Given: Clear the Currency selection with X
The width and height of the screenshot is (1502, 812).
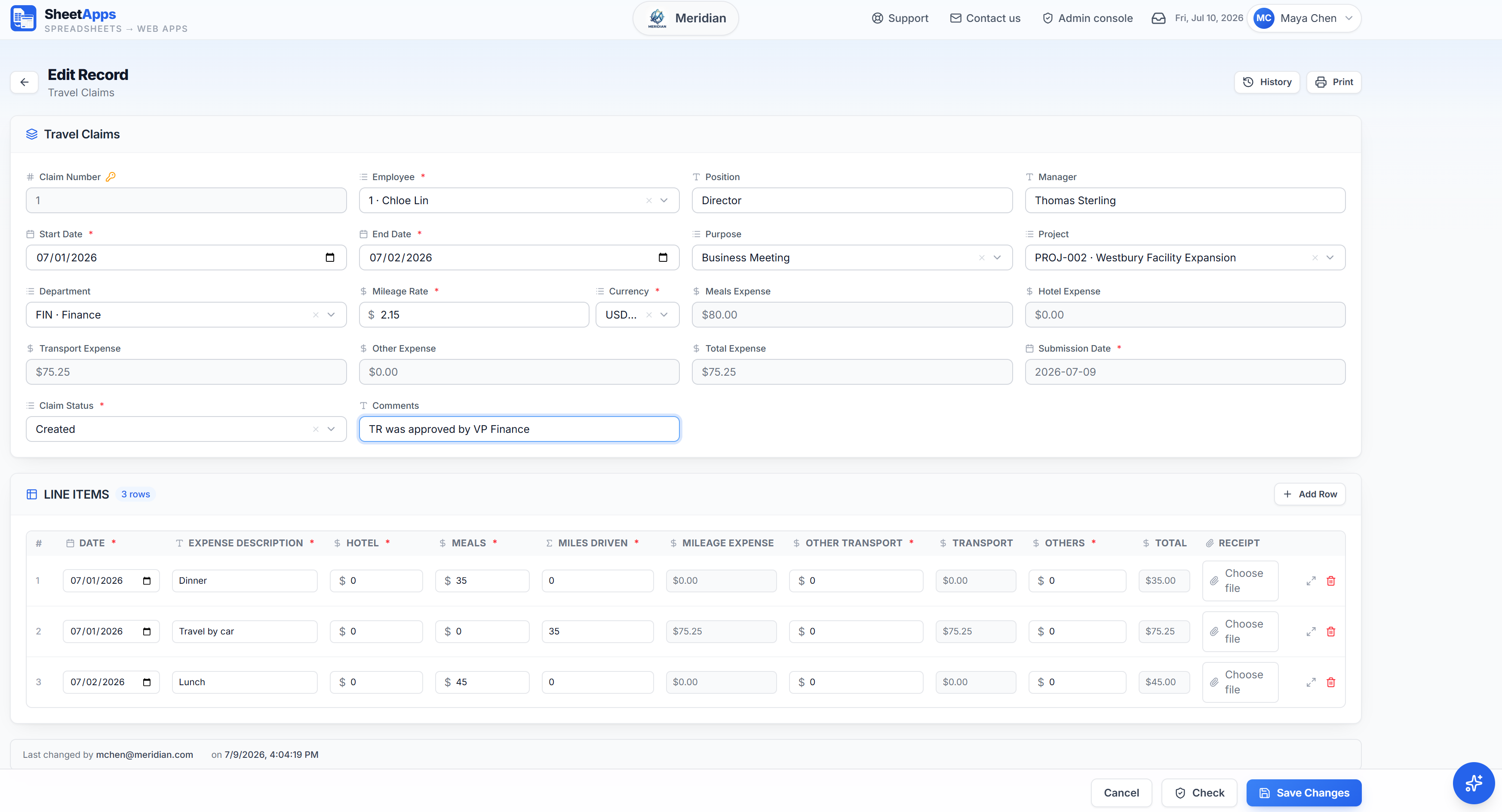Looking at the screenshot, I should point(648,315).
